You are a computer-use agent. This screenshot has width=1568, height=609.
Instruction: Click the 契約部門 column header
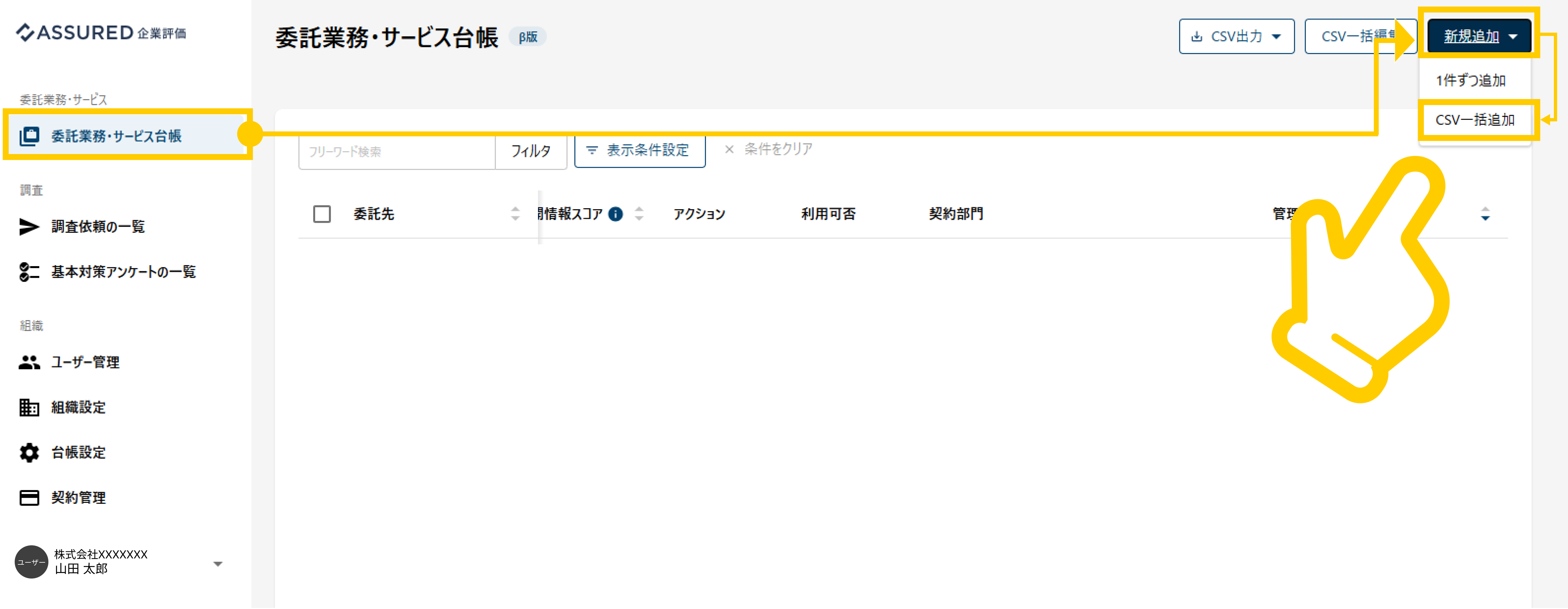pos(956,214)
